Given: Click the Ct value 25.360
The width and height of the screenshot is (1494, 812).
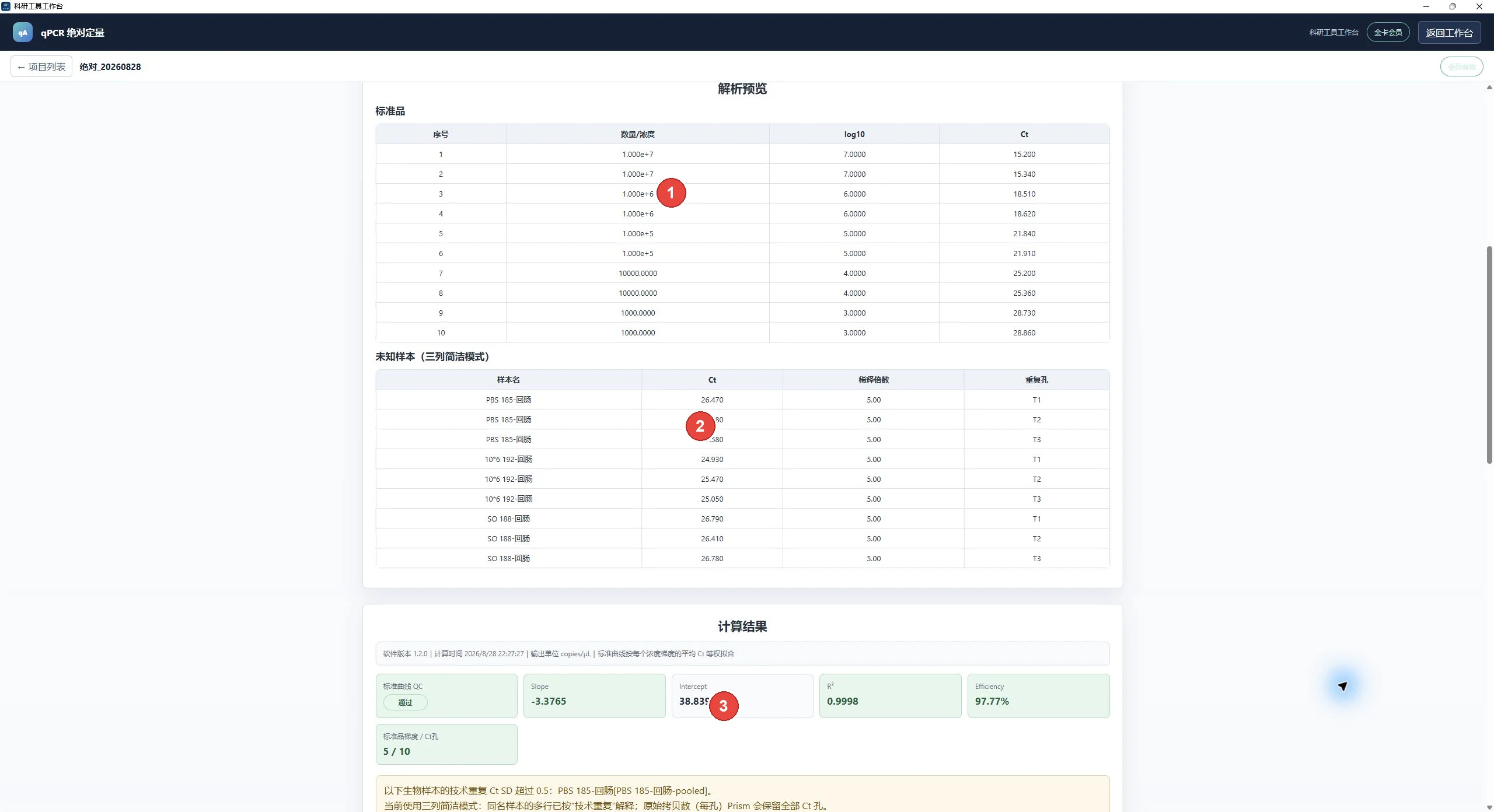Looking at the screenshot, I should pos(1024,293).
